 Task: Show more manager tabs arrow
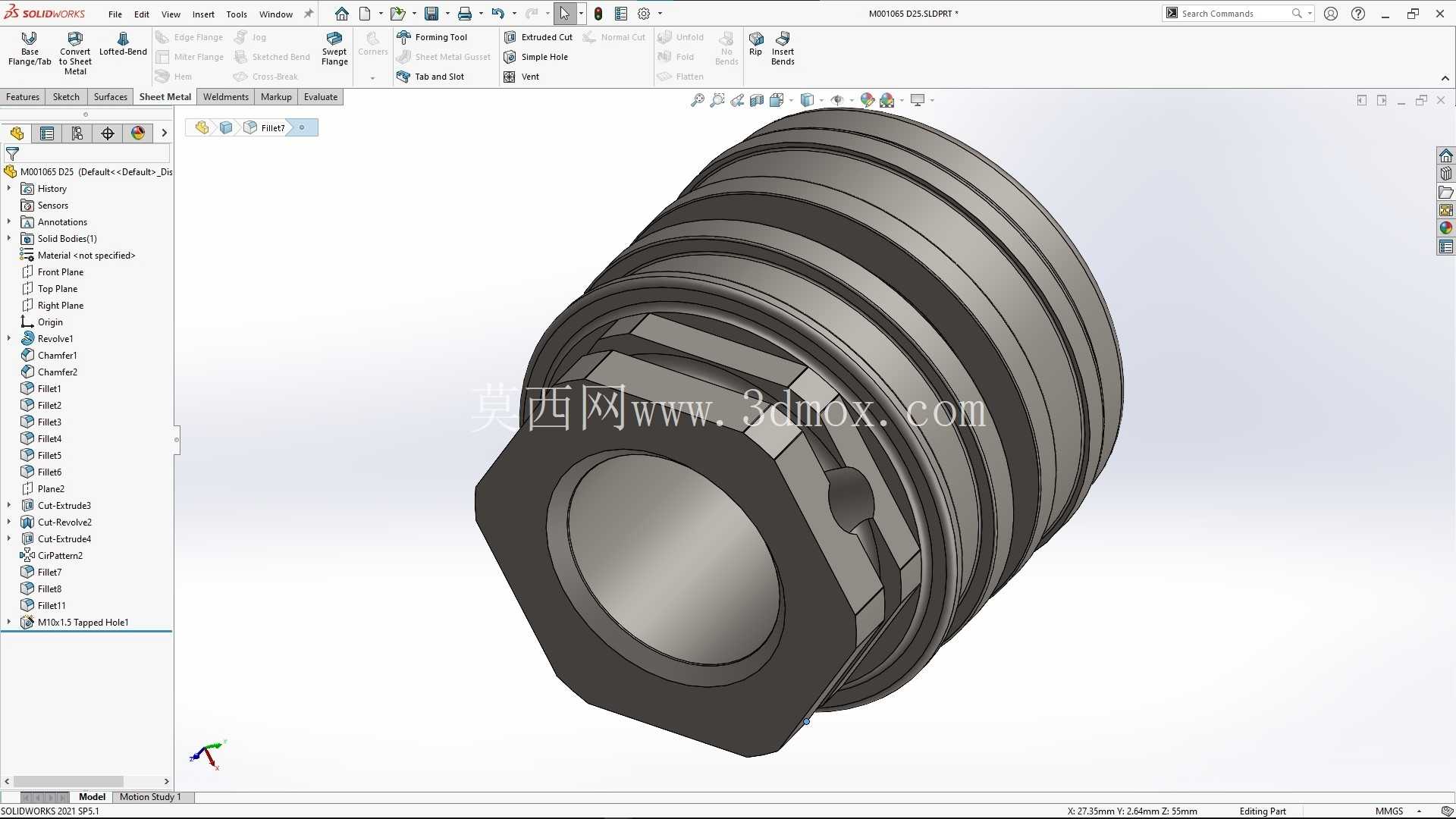point(164,133)
